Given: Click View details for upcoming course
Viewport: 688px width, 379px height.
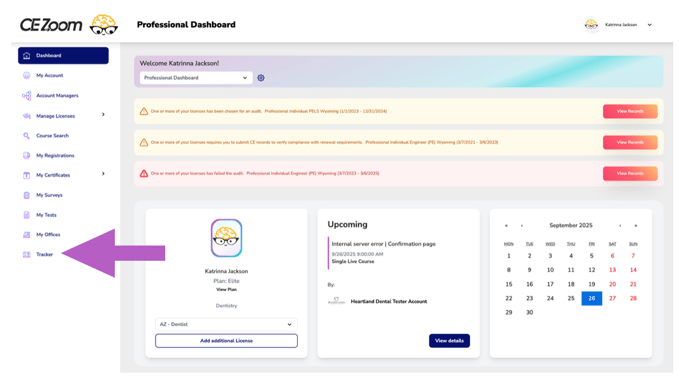Looking at the screenshot, I should coord(449,341).
